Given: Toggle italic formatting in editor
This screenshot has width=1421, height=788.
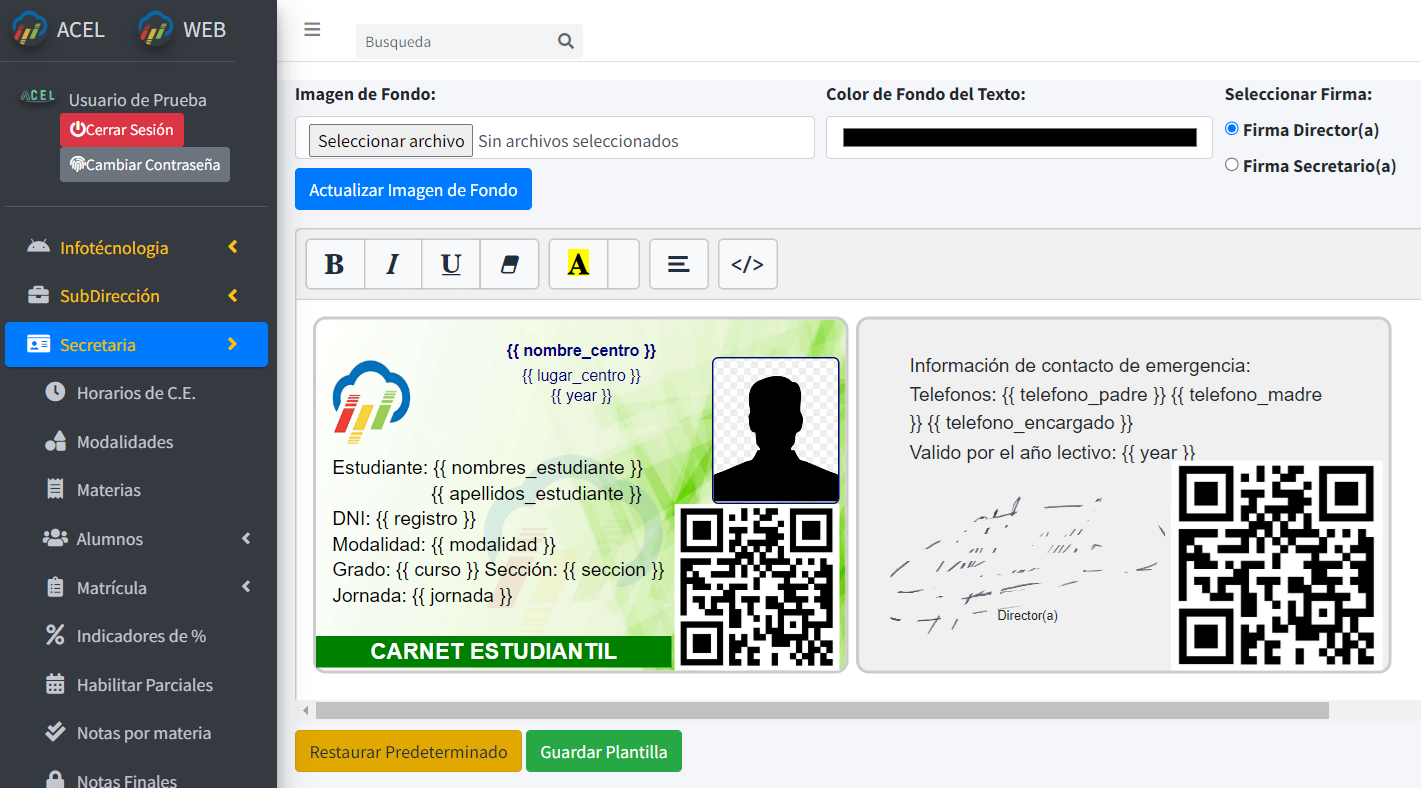Looking at the screenshot, I should point(393,264).
